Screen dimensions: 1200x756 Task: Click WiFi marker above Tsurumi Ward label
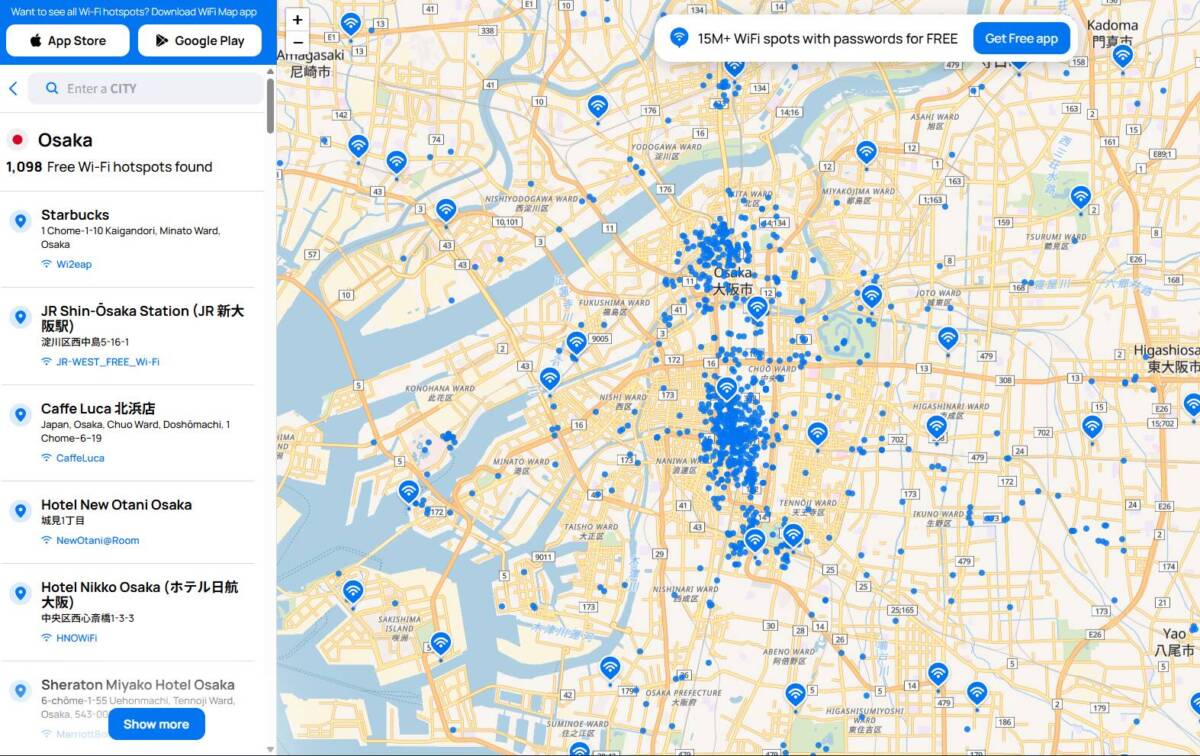click(1080, 197)
